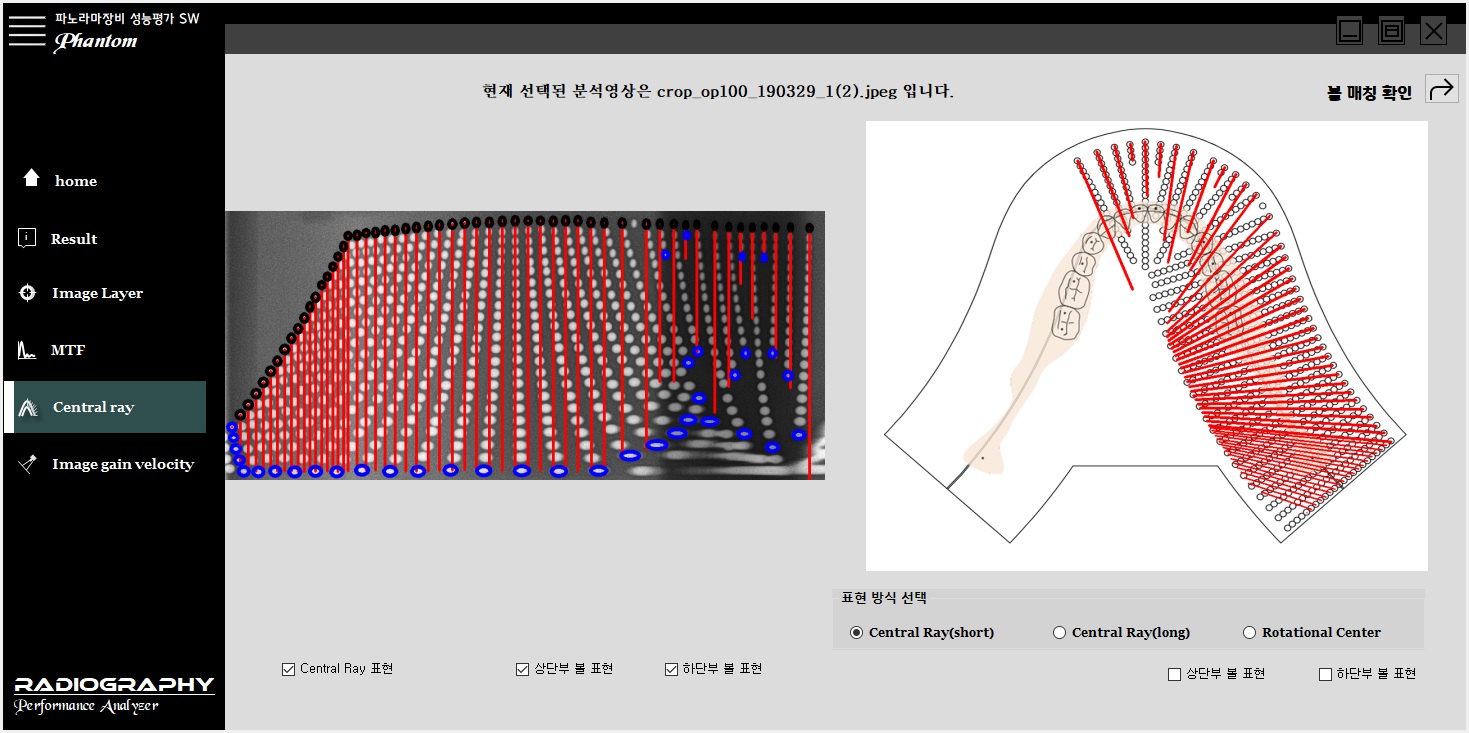Click the RADIOGRAPHY Performance Analyzer logo

click(x=114, y=694)
